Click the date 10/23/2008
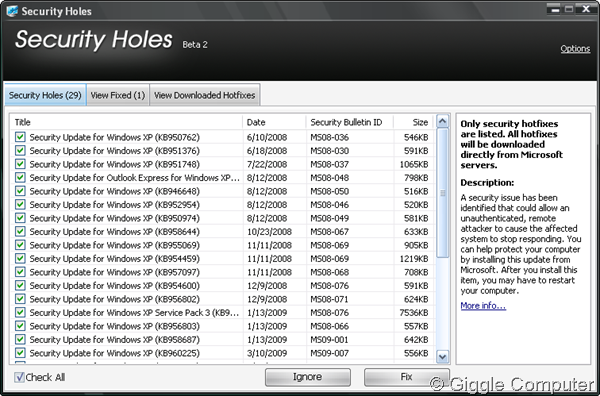600x396 pixels. pos(269,231)
